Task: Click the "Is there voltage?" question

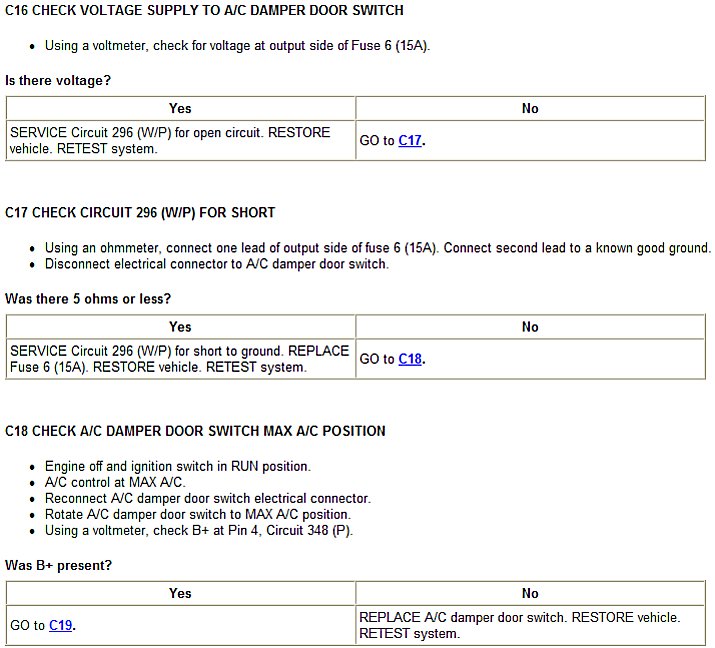Action: 58,80
